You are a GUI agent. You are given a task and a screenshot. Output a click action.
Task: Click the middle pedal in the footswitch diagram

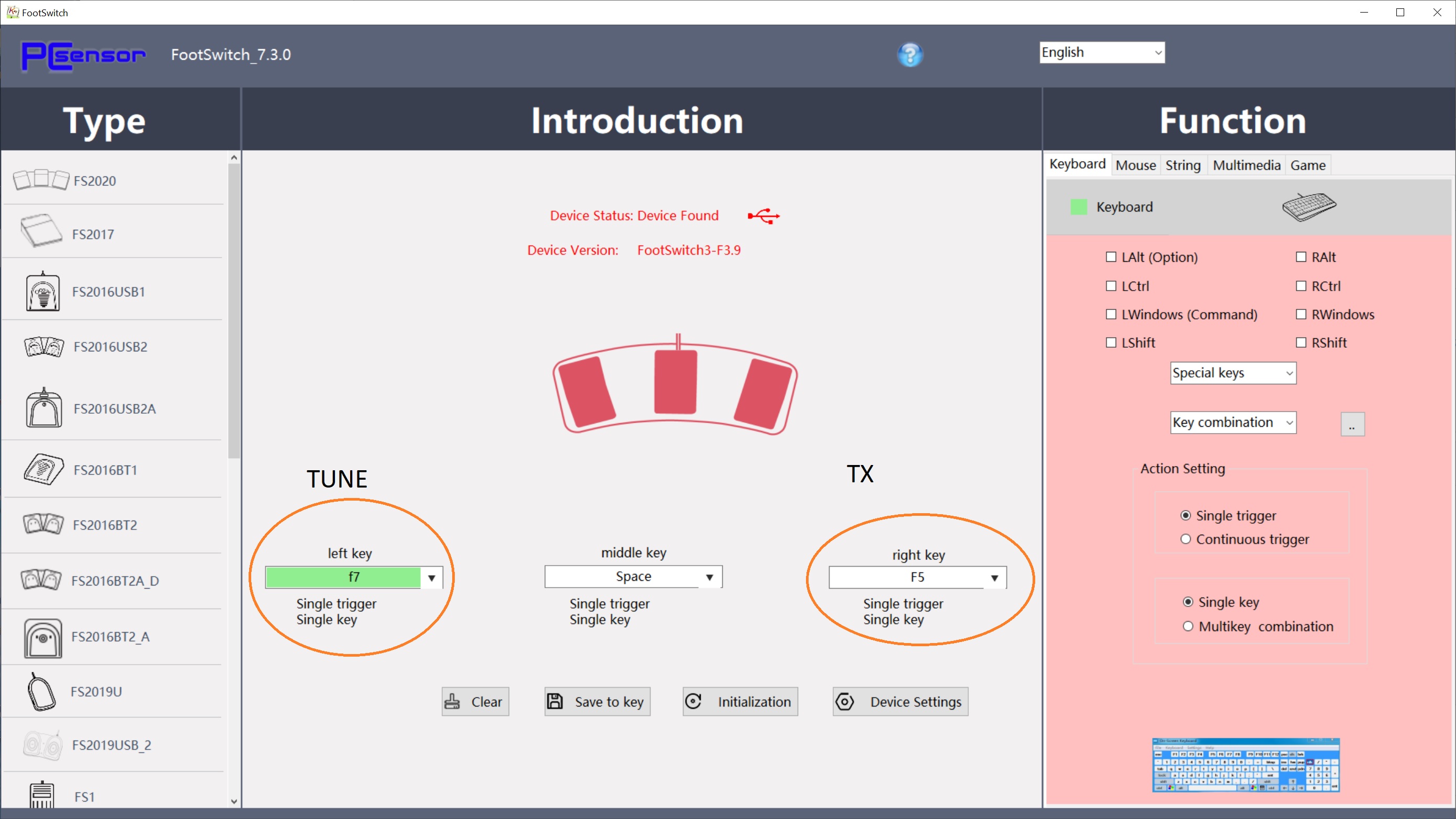point(675,382)
